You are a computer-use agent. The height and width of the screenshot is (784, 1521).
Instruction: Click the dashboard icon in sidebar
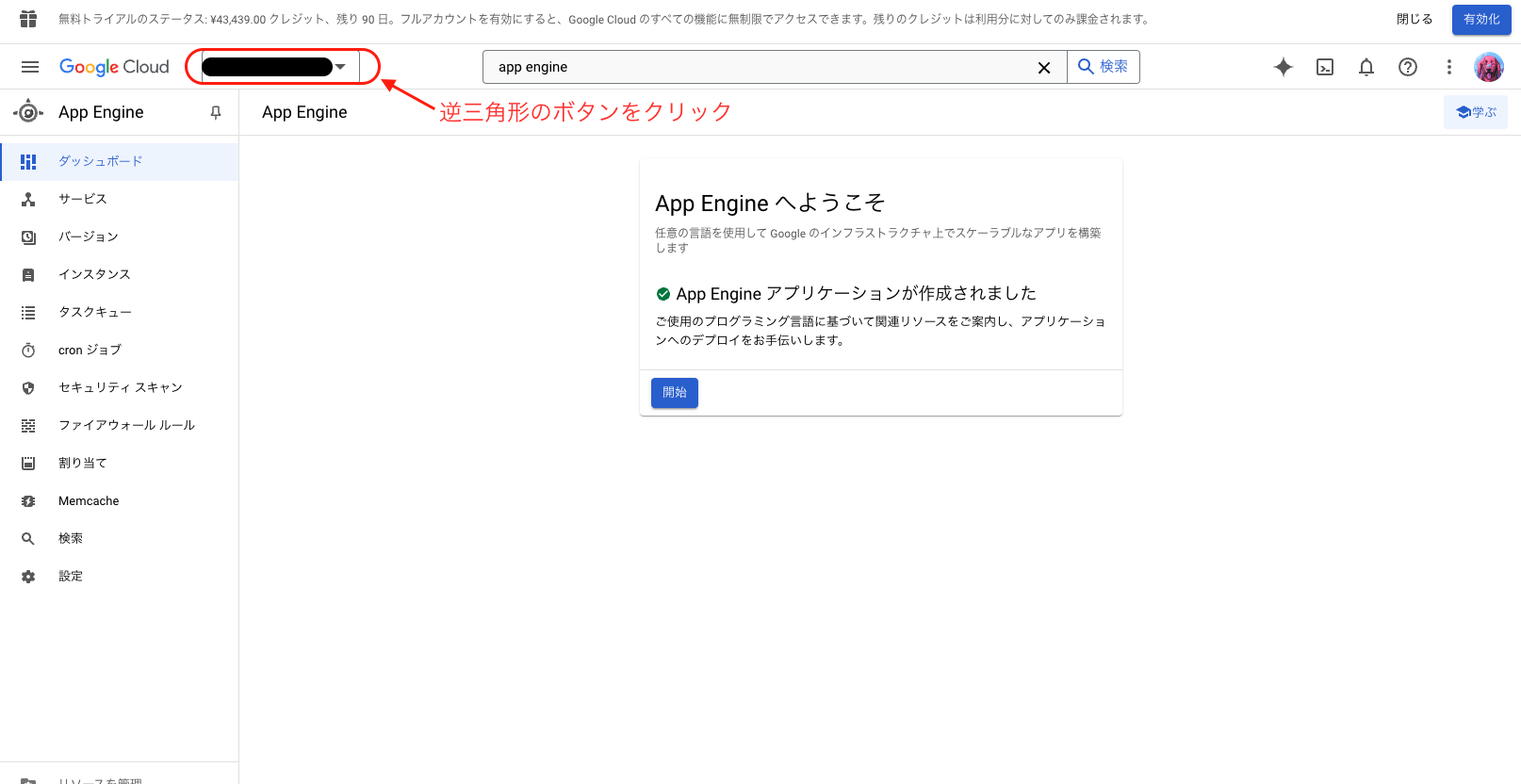tap(28, 161)
